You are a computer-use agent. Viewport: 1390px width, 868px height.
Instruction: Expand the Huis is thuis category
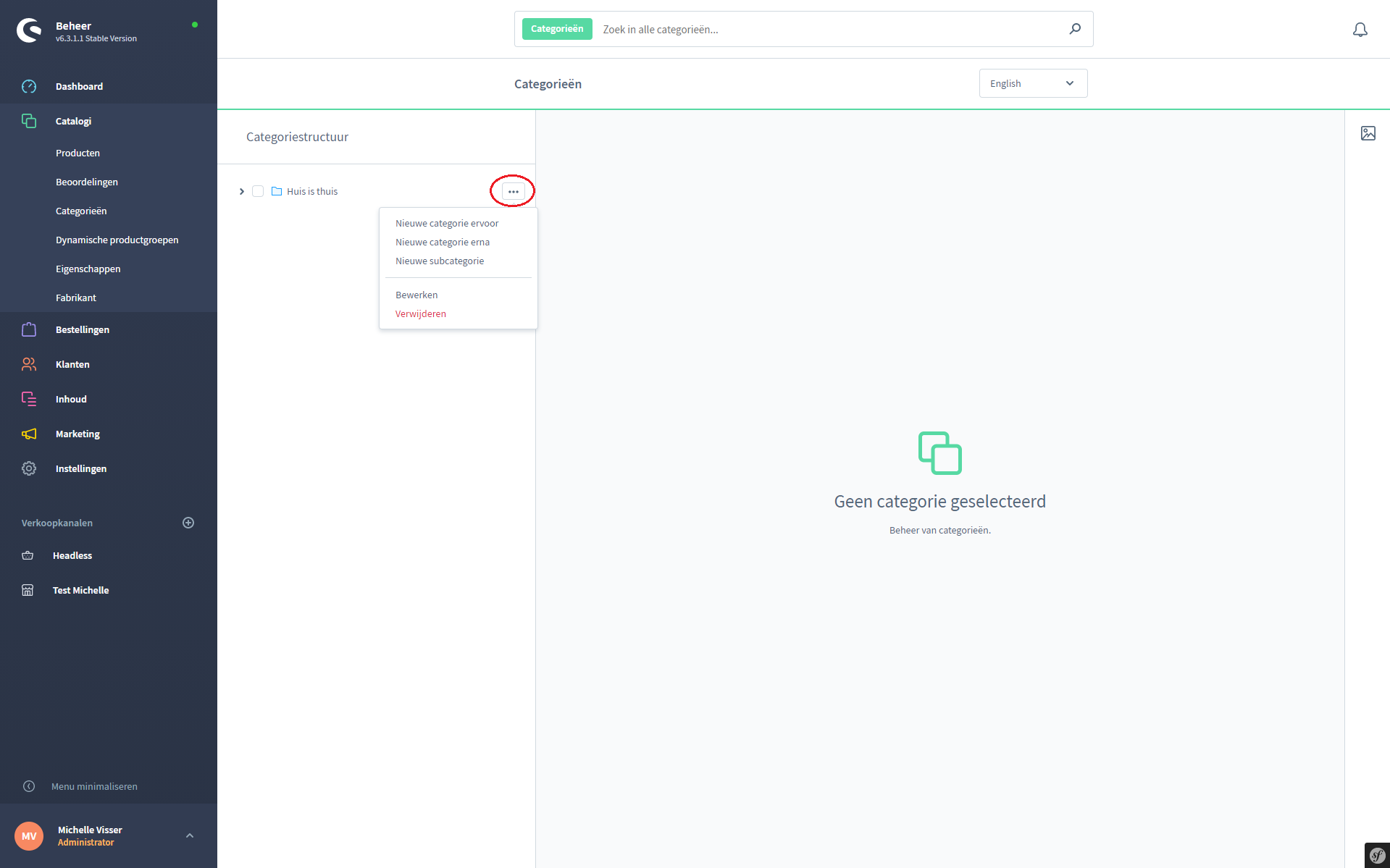(x=242, y=191)
